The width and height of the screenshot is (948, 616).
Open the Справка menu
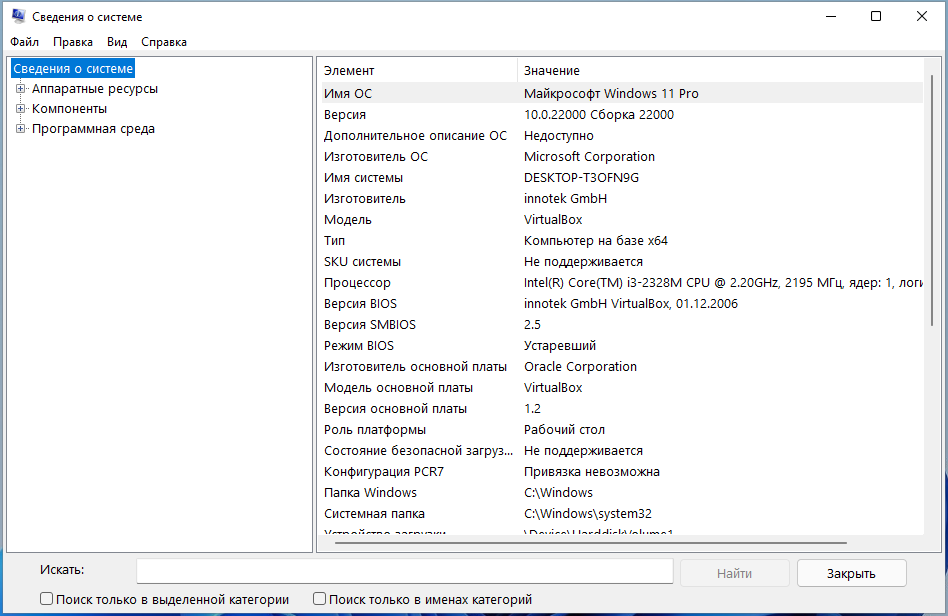[x=164, y=42]
